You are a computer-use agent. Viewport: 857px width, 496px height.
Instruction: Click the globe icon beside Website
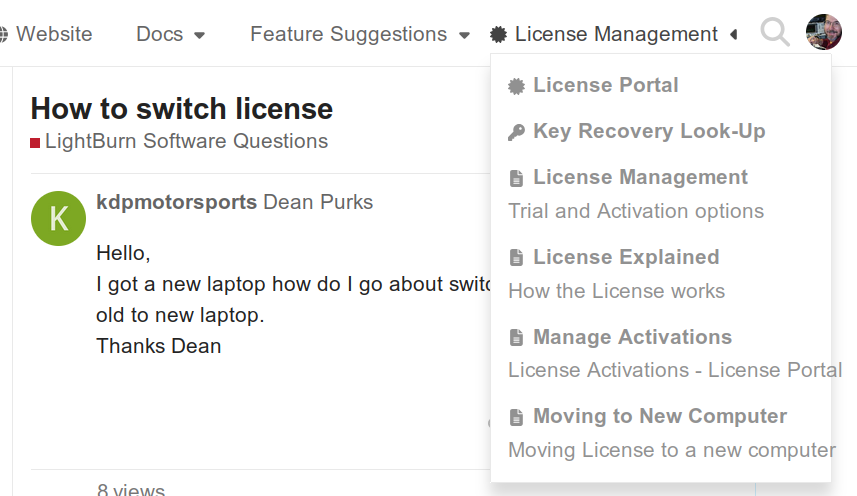click(x=3, y=34)
